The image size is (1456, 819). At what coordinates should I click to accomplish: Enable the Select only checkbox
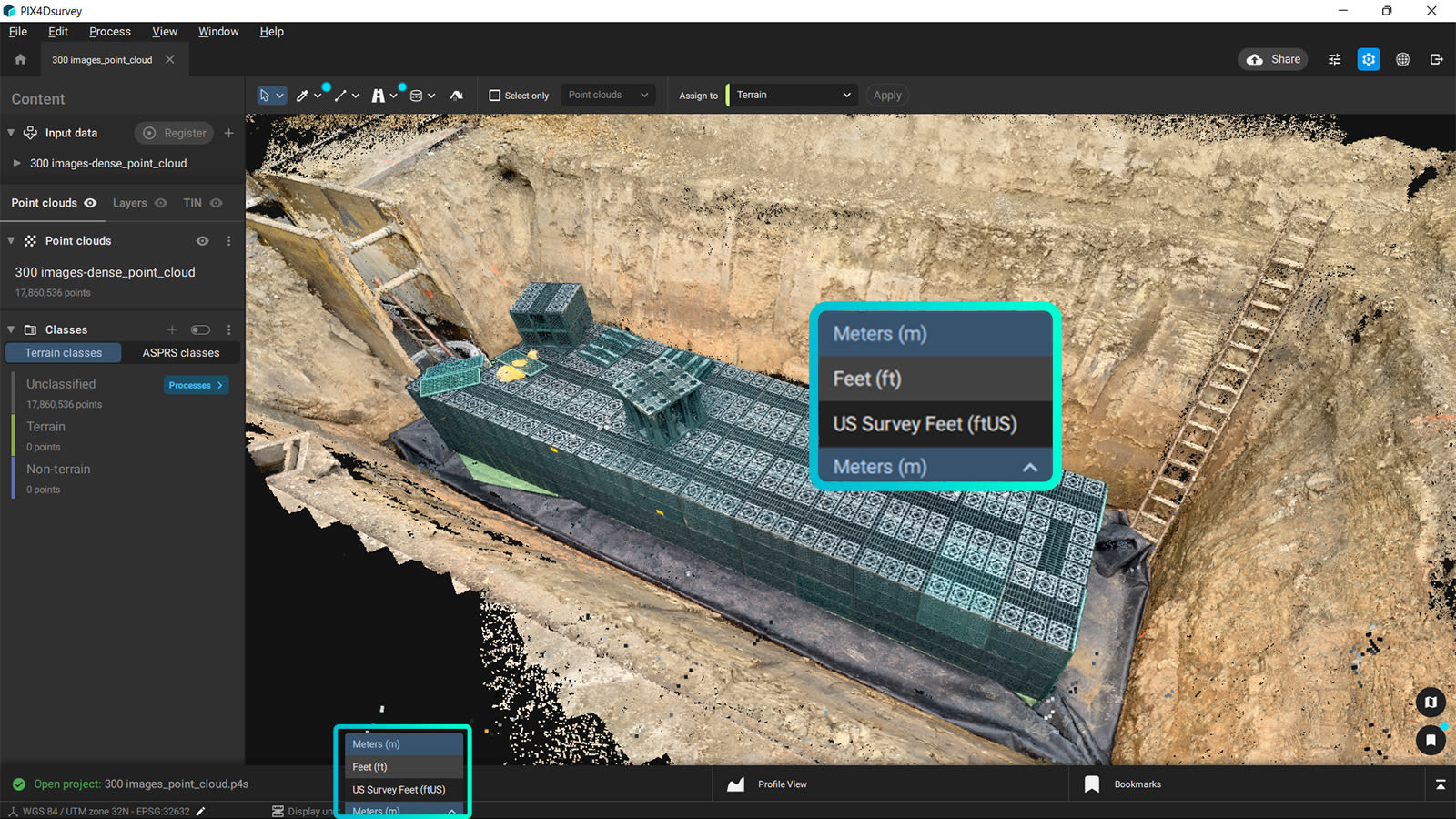tap(494, 95)
